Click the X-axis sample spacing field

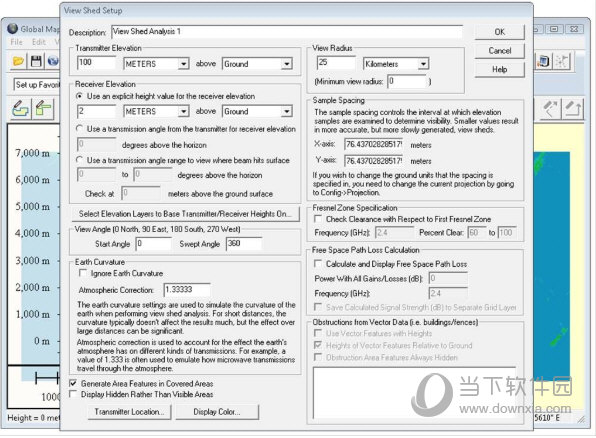click(x=374, y=144)
